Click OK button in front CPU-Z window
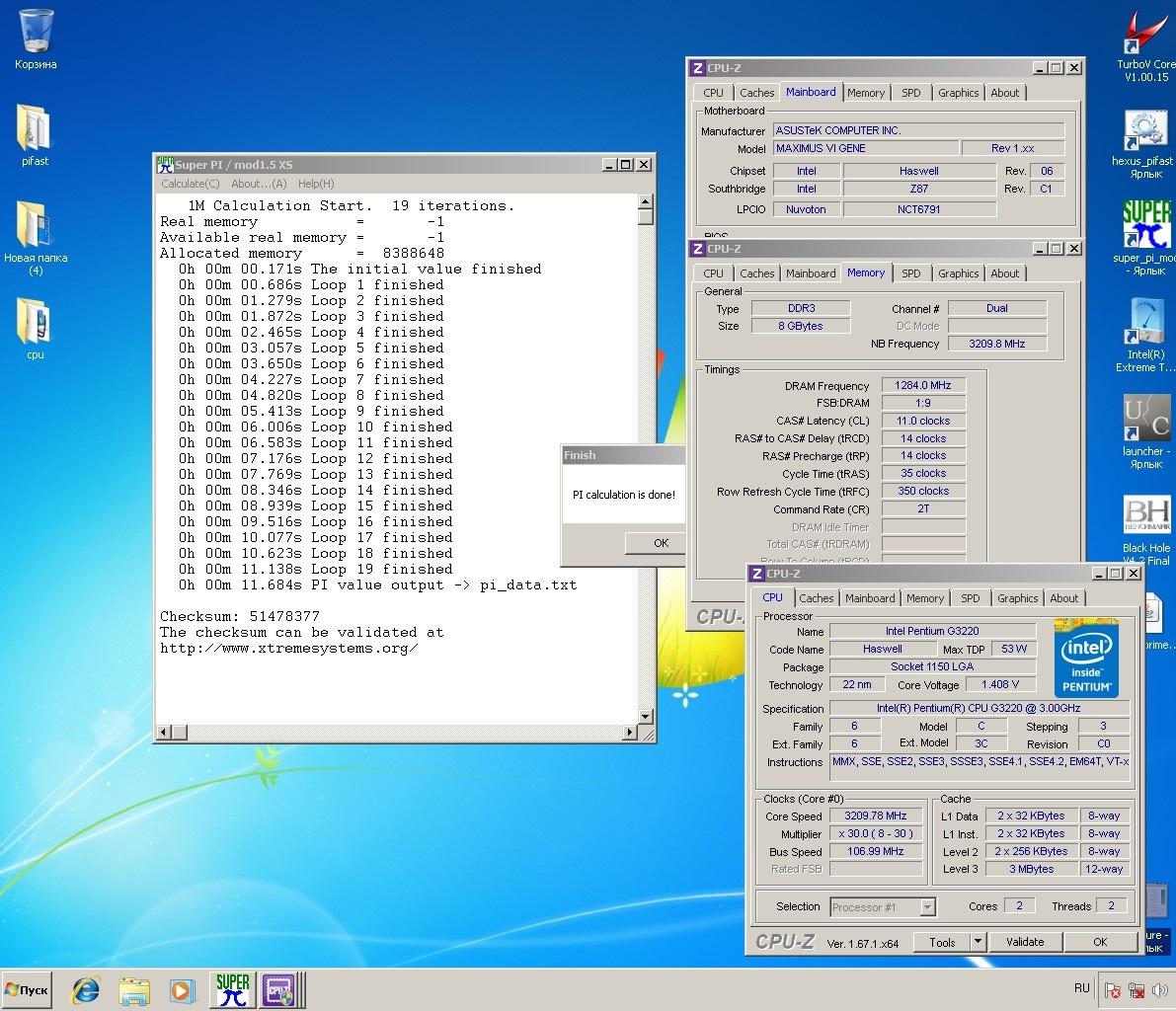This screenshot has width=1176, height=1011. pos(1100,943)
